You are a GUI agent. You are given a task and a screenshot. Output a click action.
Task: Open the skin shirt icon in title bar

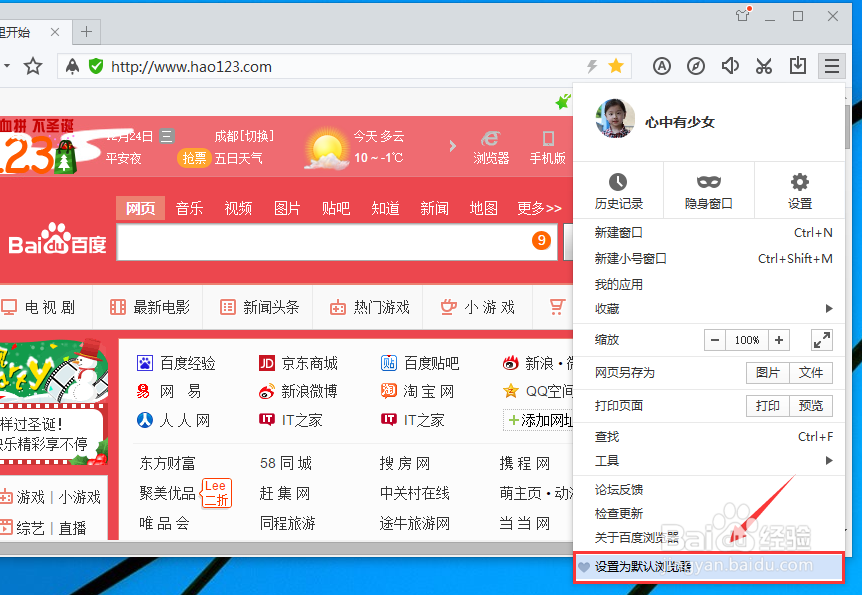tap(743, 15)
